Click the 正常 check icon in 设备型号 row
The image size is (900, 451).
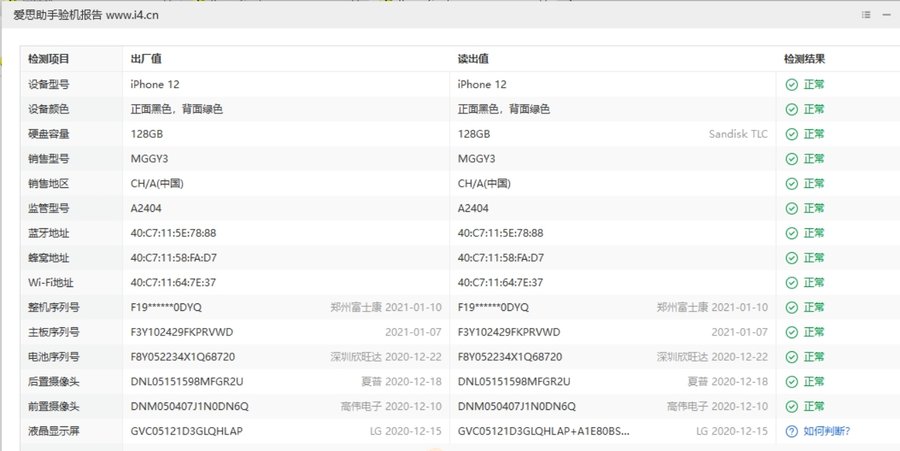click(792, 84)
